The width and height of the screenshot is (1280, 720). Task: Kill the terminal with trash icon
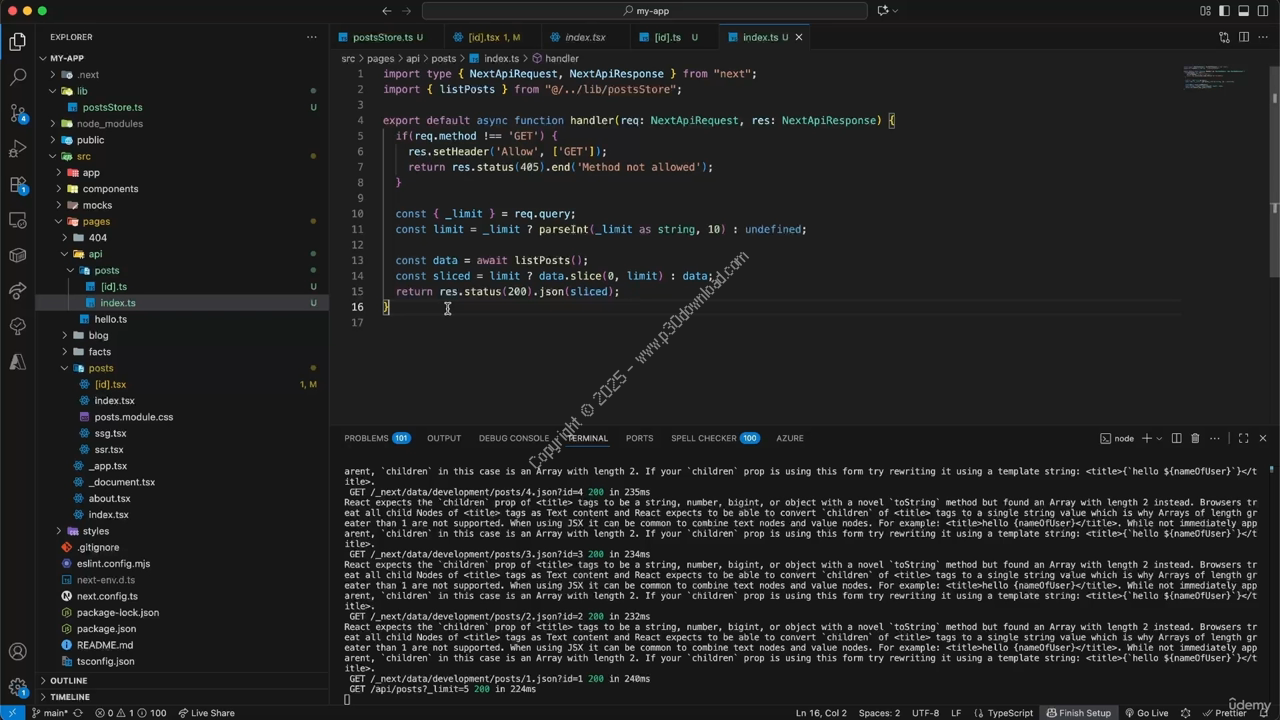(1194, 438)
